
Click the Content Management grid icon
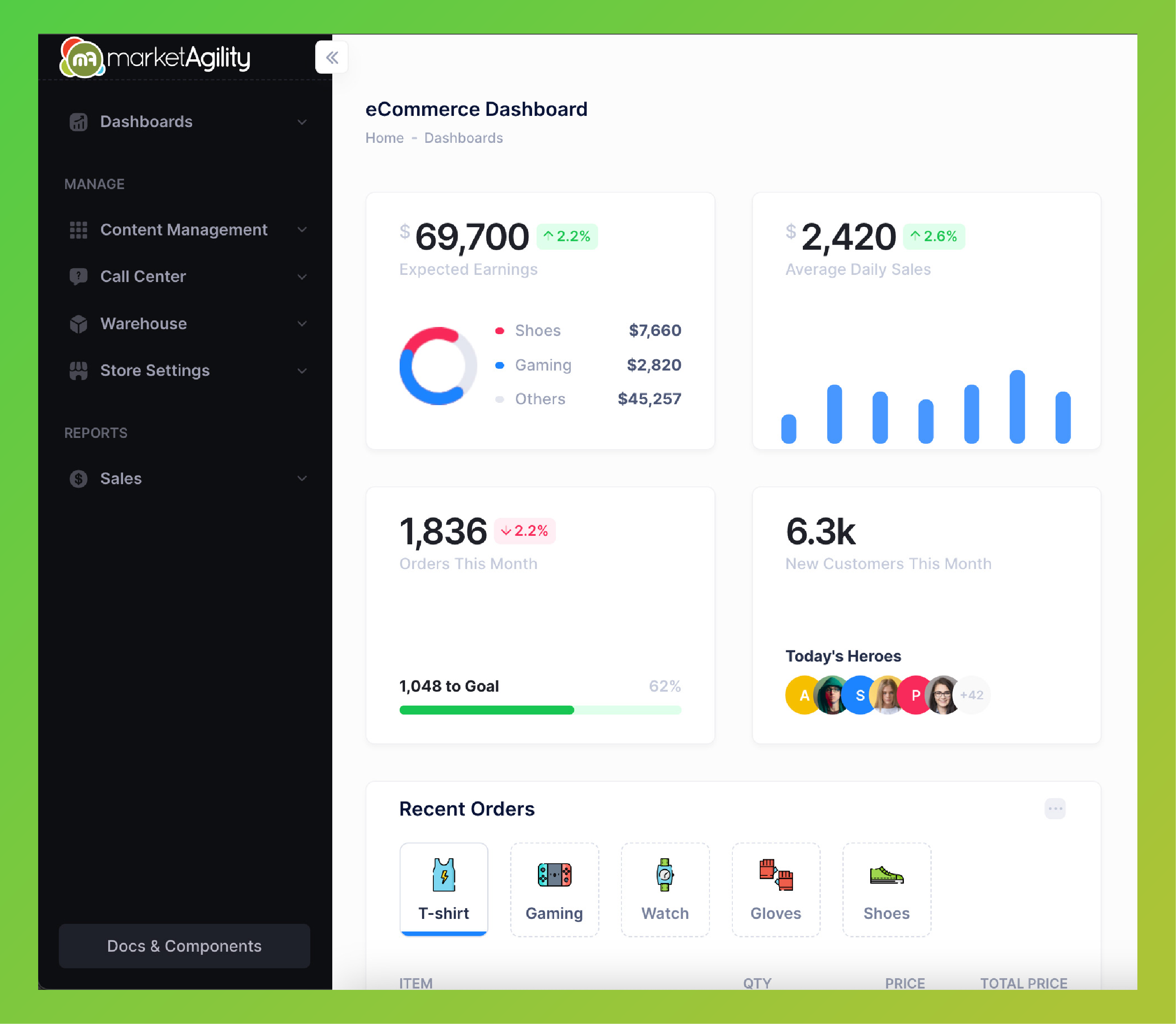(78, 230)
